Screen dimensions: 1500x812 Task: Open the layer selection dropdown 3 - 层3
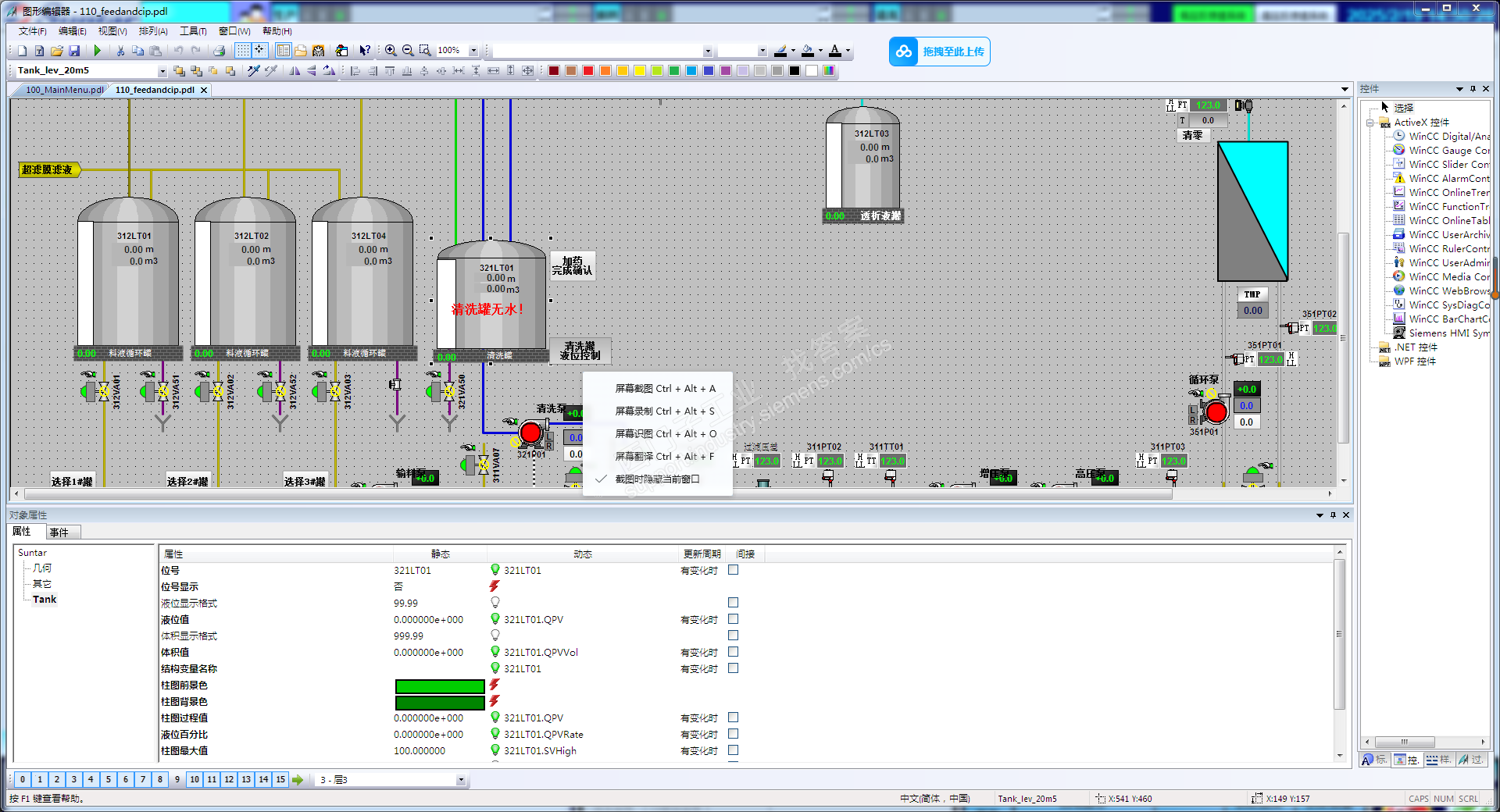(x=461, y=780)
